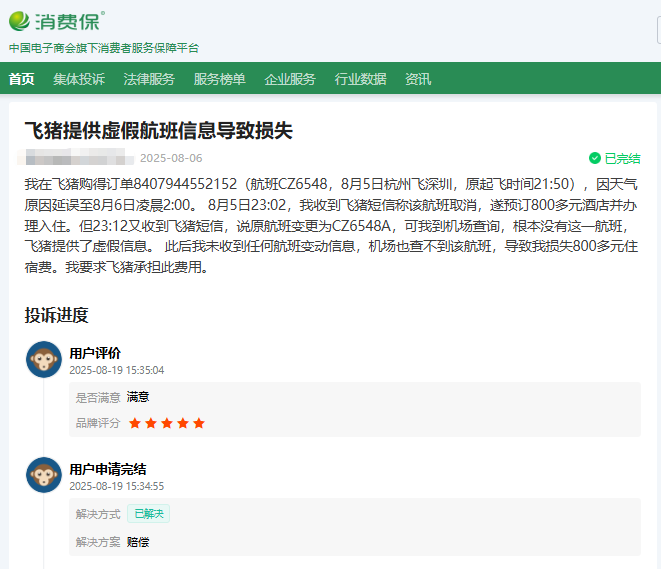Click the 解决方式 label
Screen dimensions: 661x569
(98, 514)
